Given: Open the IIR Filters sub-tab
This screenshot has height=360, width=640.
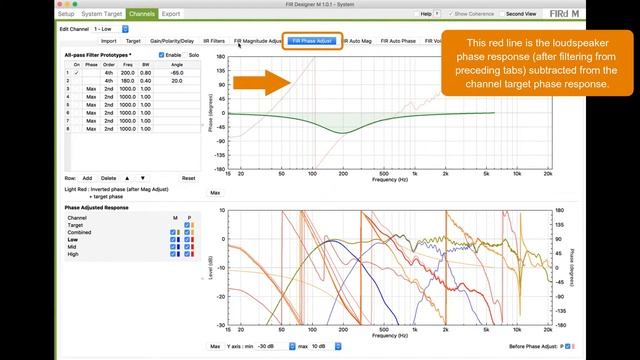Looking at the screenshot, I should click(x=214, y=41).
